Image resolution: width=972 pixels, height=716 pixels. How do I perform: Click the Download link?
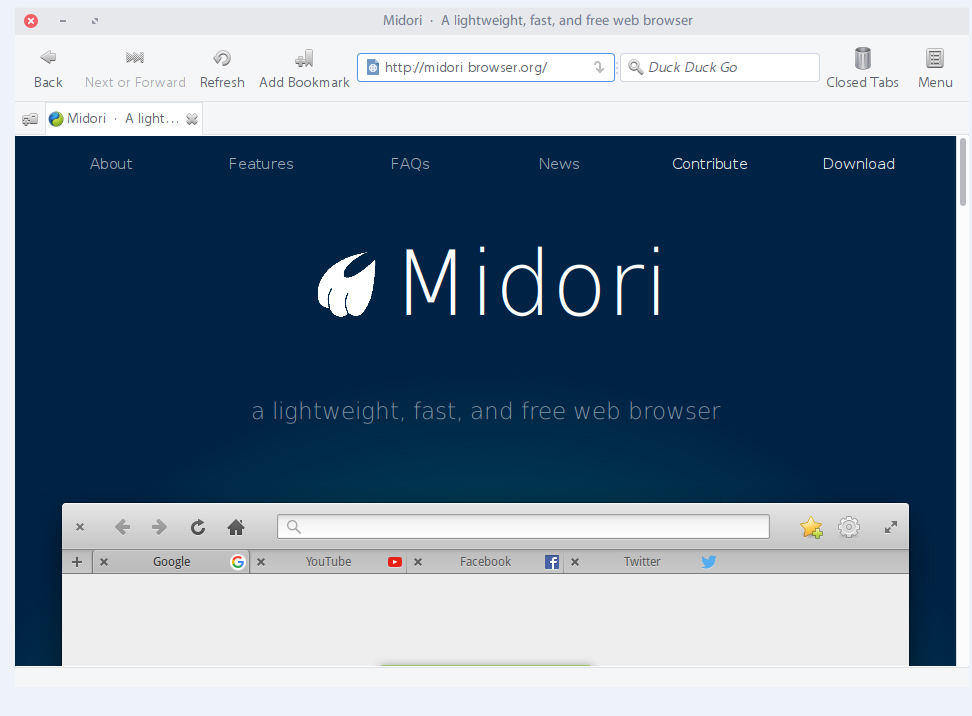859,164
